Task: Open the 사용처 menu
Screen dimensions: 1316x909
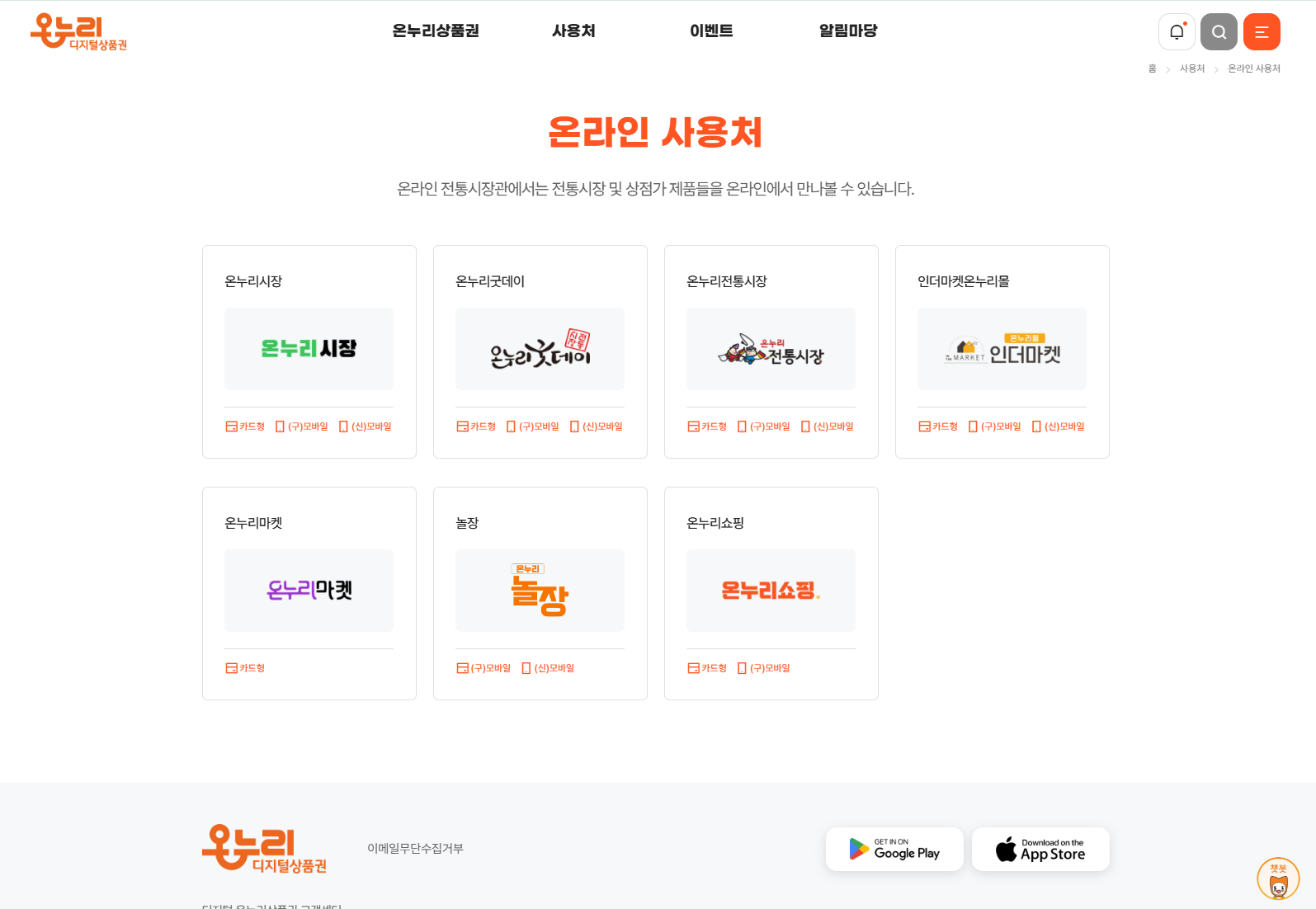Action: (x=573, y=31)
